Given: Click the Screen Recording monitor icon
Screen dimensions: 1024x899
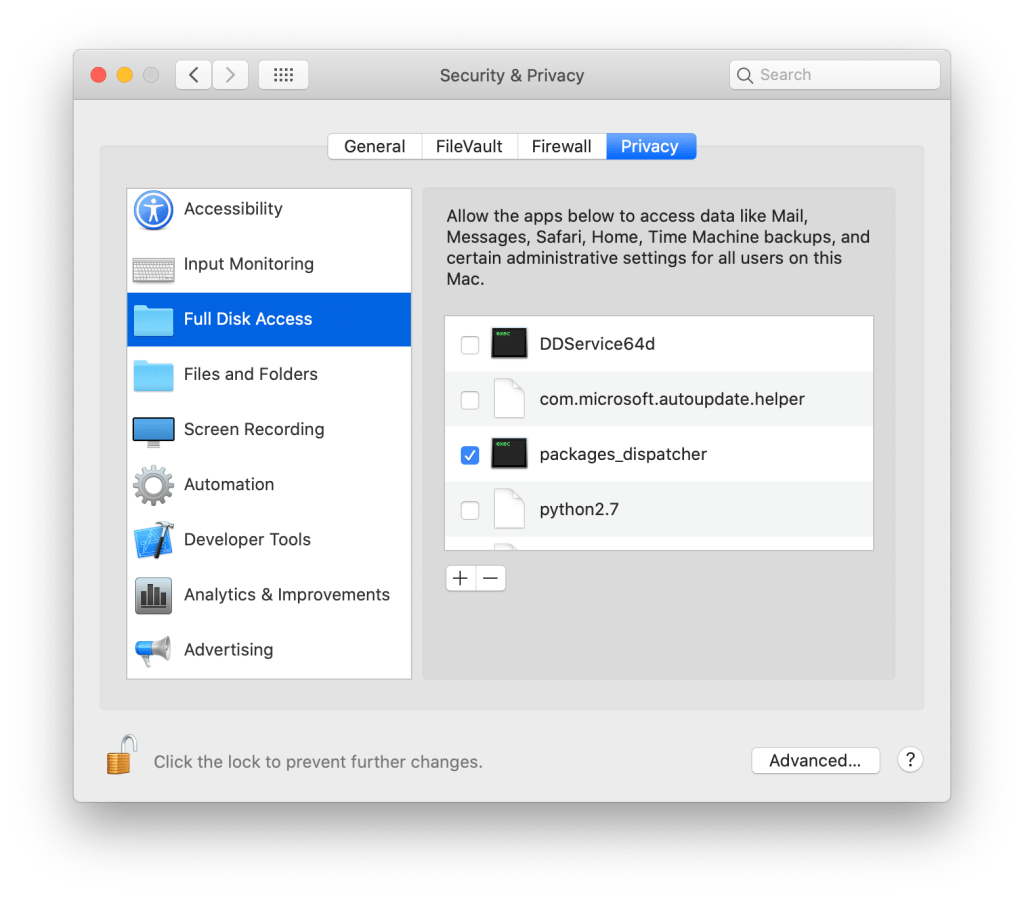Looking at the screenshot, I should tap(153, 432).
